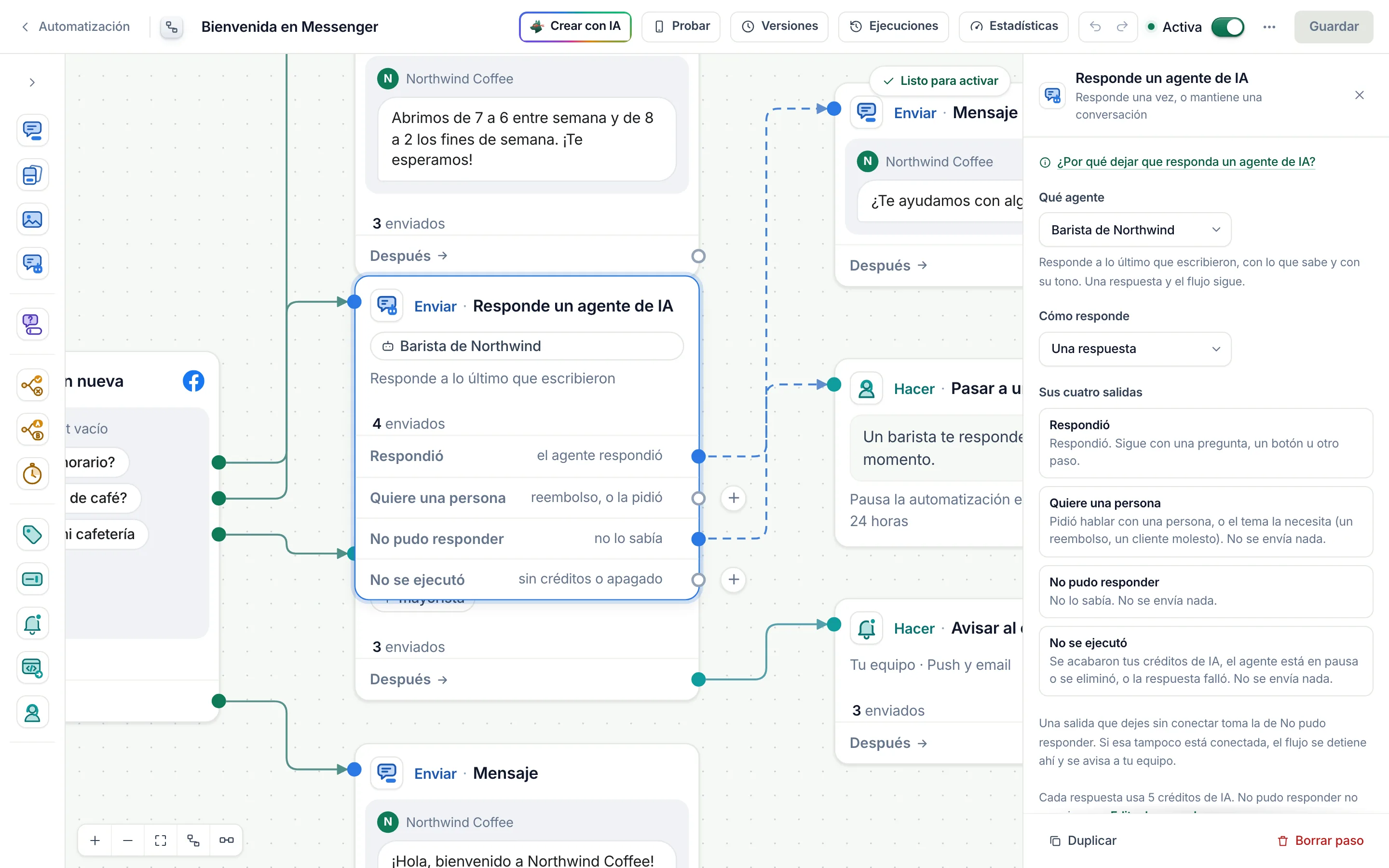Select the notification bell sidebar icon
Viewport: 1389px width, 868px height.
[x=32, y=624]
